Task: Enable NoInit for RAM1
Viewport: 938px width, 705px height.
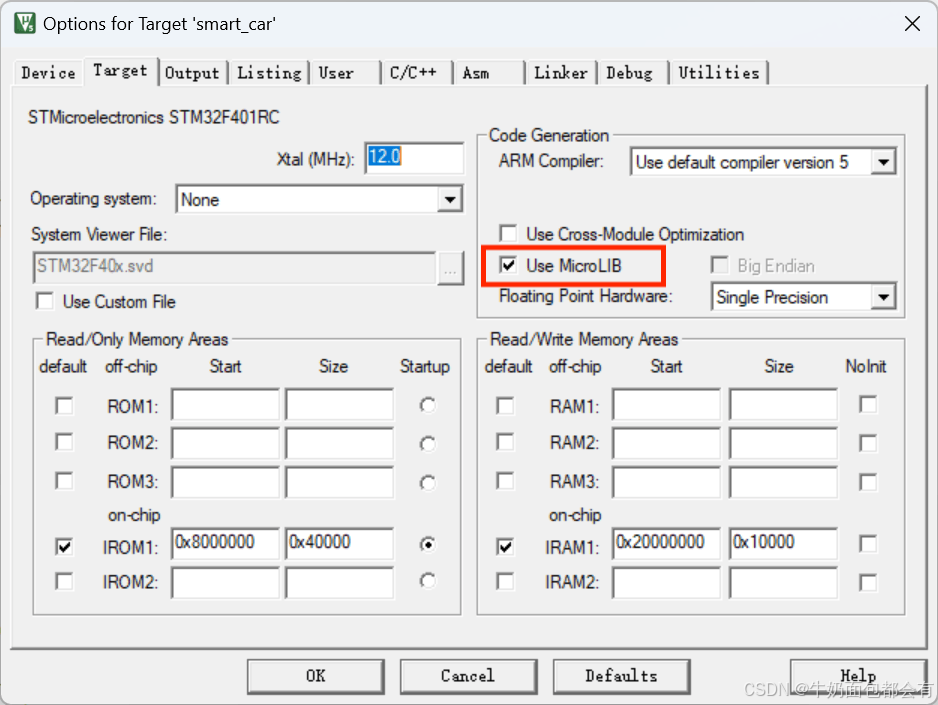Action: 868,405
